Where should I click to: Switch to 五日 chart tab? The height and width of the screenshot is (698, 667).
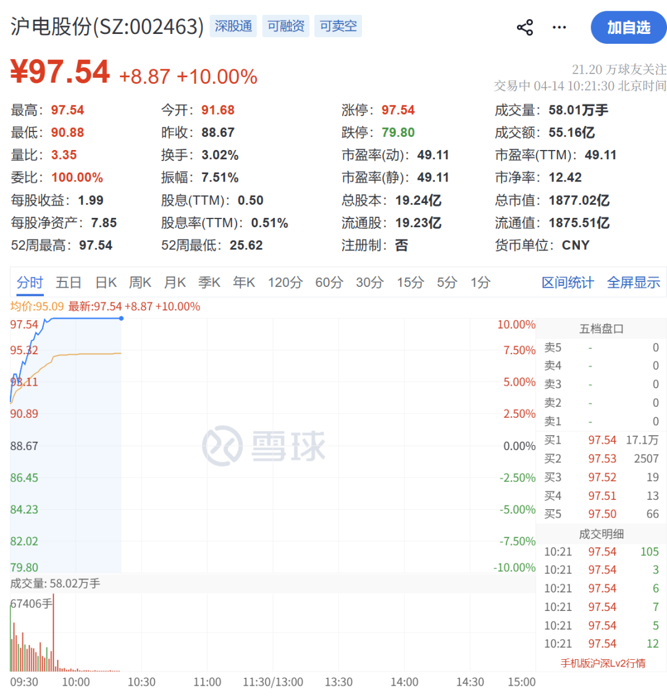click(x=68, y=283)
